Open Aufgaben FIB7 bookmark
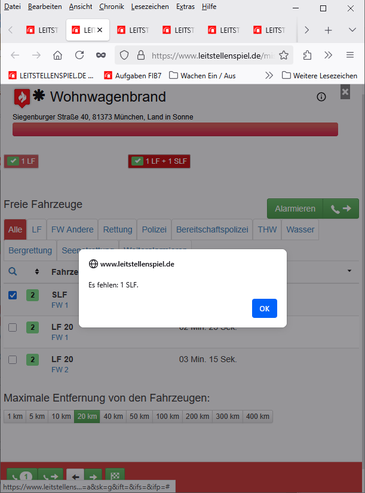The width and height of the screenshot is (365, 493). pos(132,76)
